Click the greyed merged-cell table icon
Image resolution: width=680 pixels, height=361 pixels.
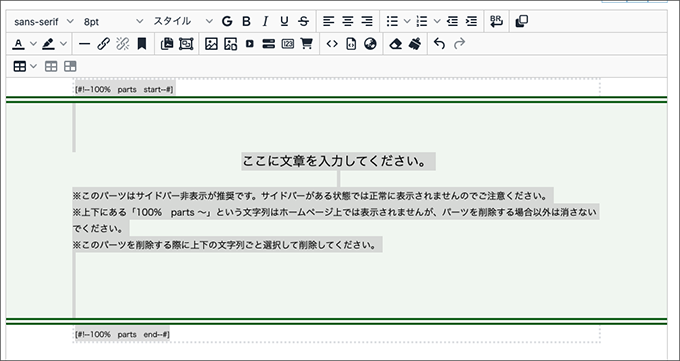[x=70, y=66]
